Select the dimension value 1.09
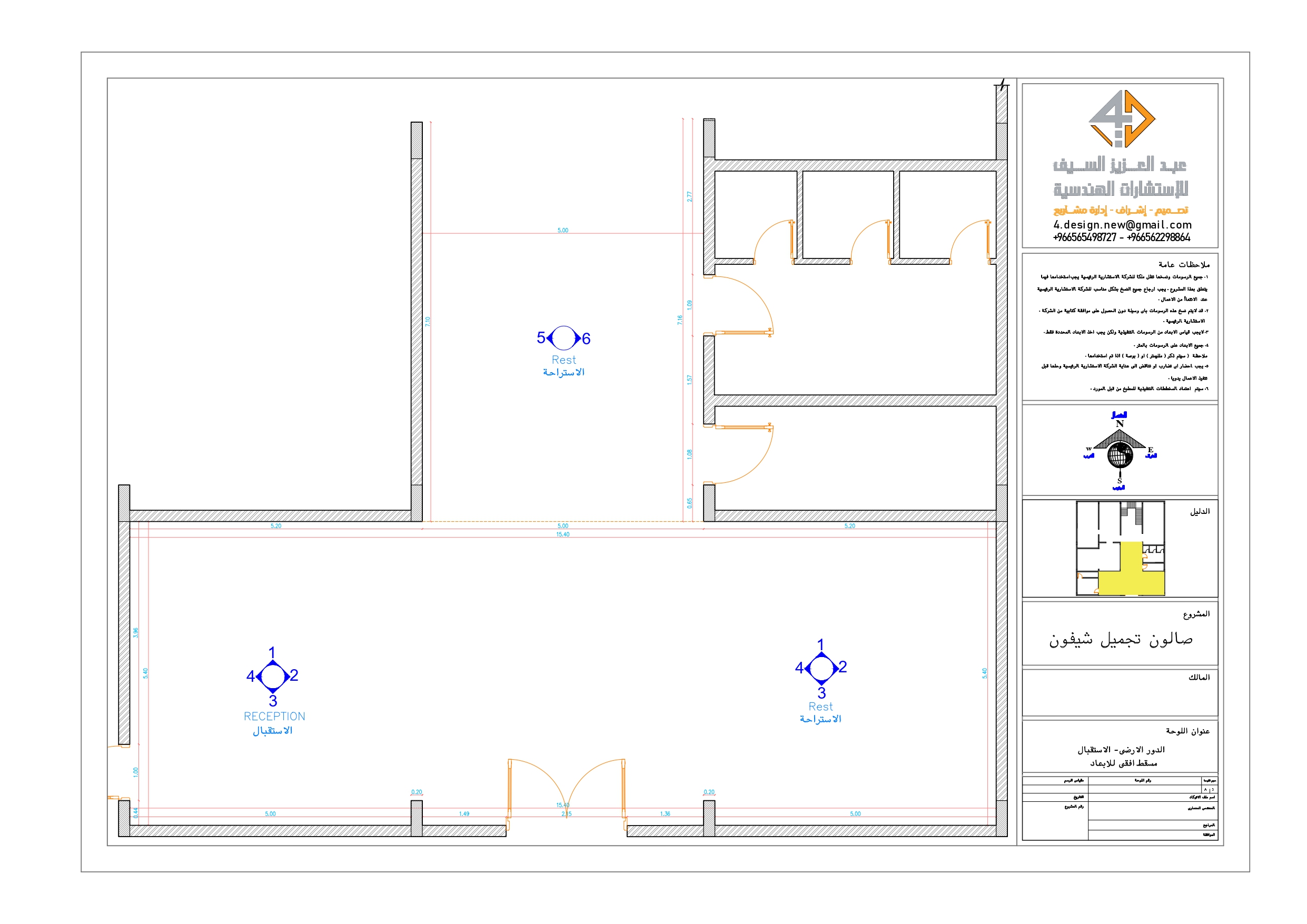1307x924 pixels. pyautogui.click(x=689, y=305)
